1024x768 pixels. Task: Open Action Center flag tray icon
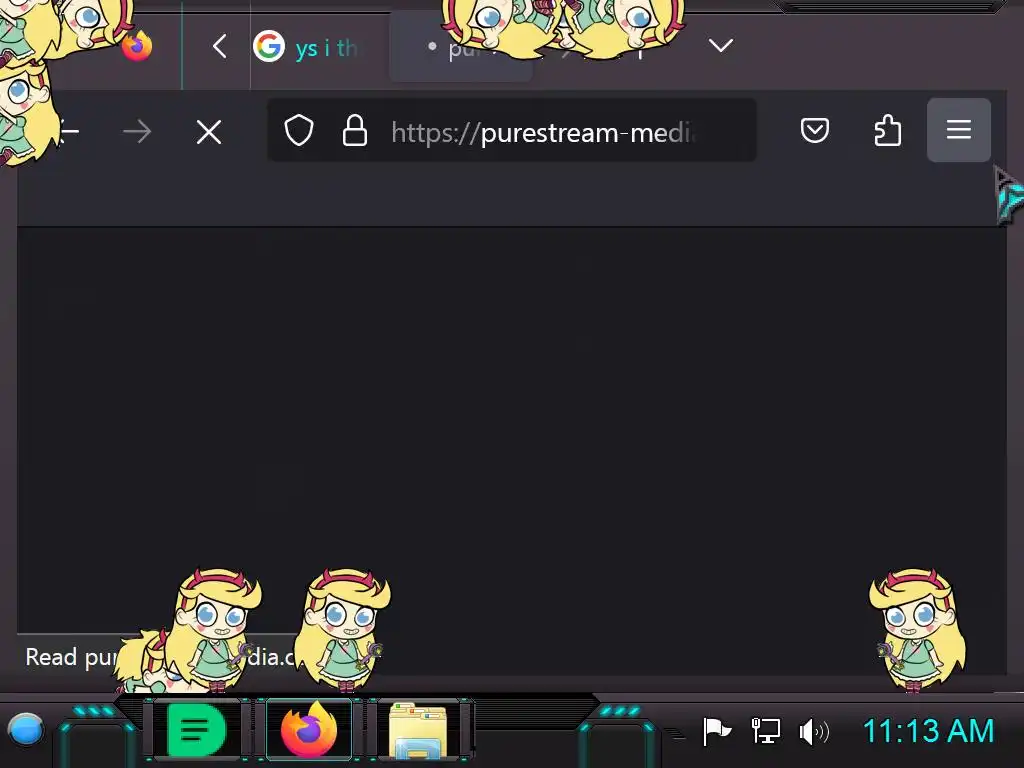click(716, 731)
